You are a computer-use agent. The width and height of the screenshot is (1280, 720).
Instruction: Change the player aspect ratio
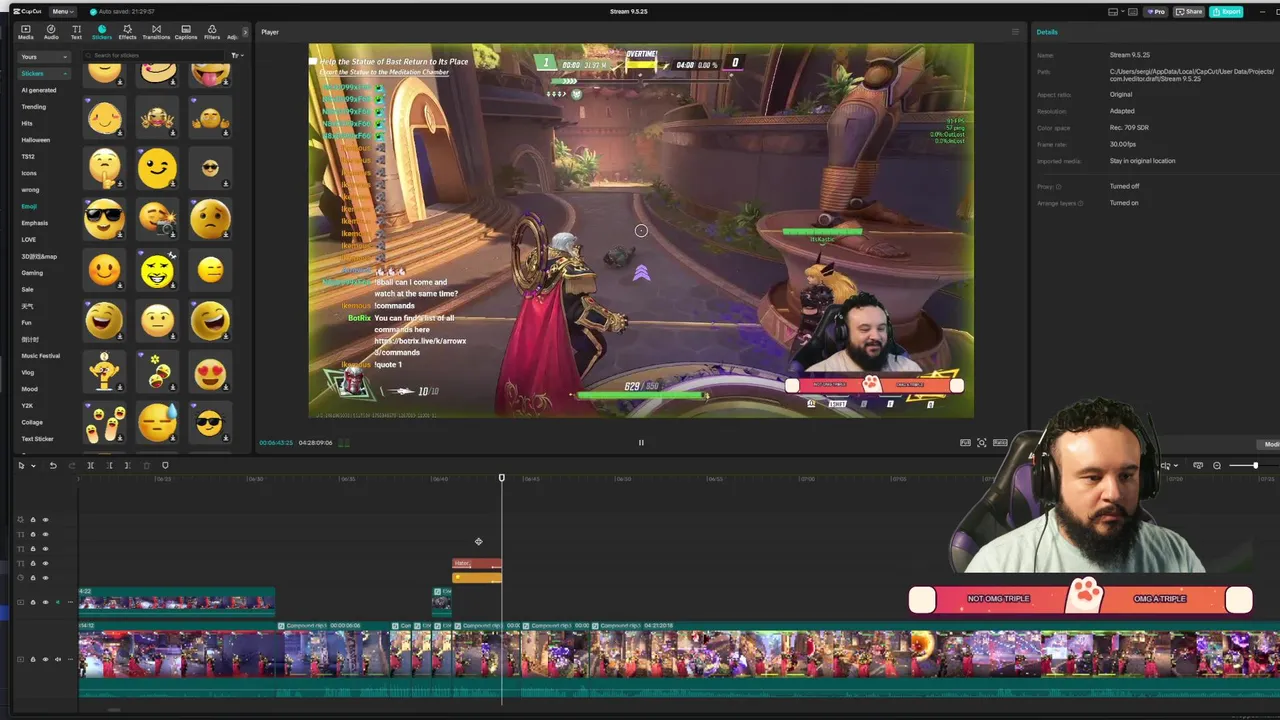click(x=1000, y=442)
